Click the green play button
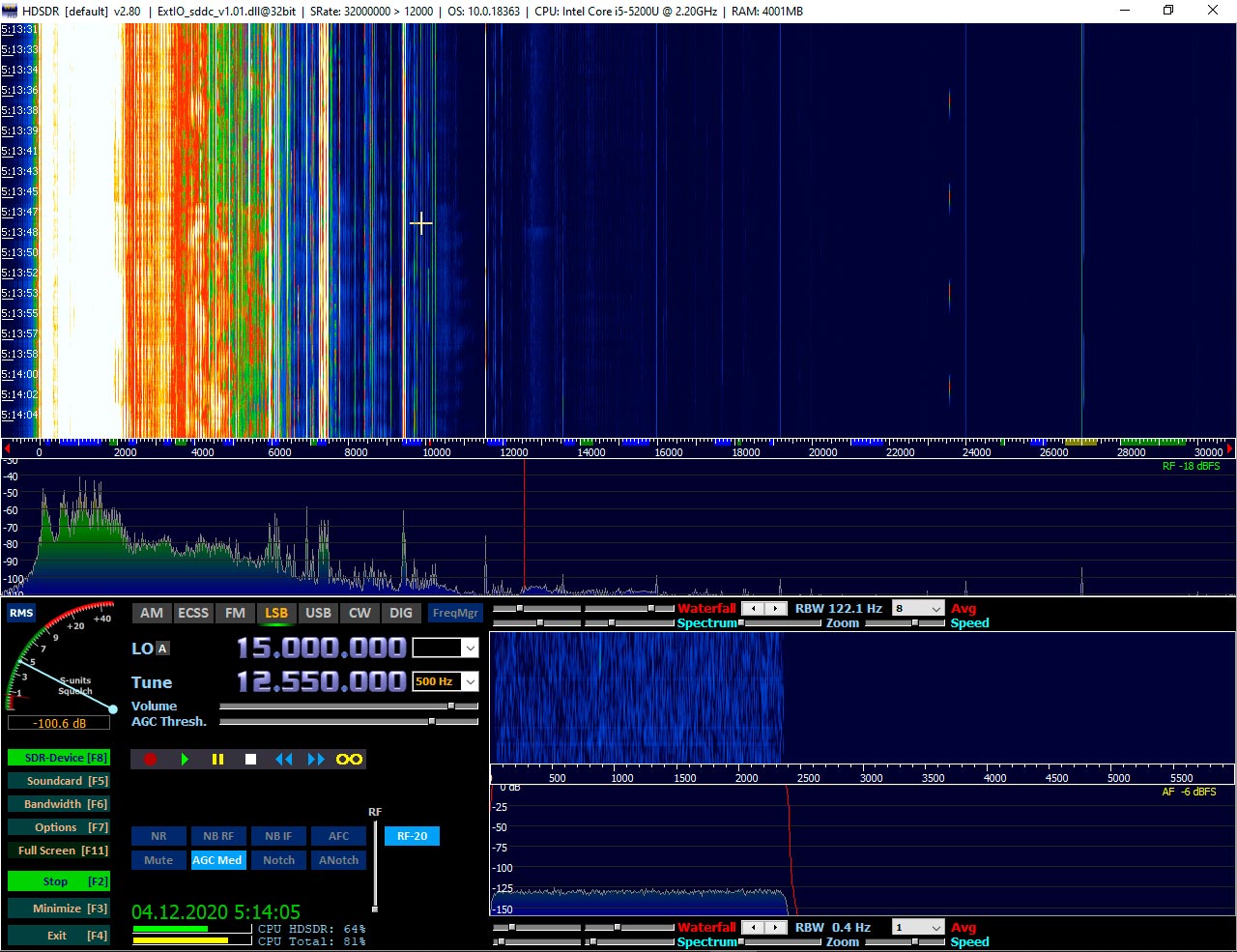Viewport: 1237px width, 952px height. point(185,759)
